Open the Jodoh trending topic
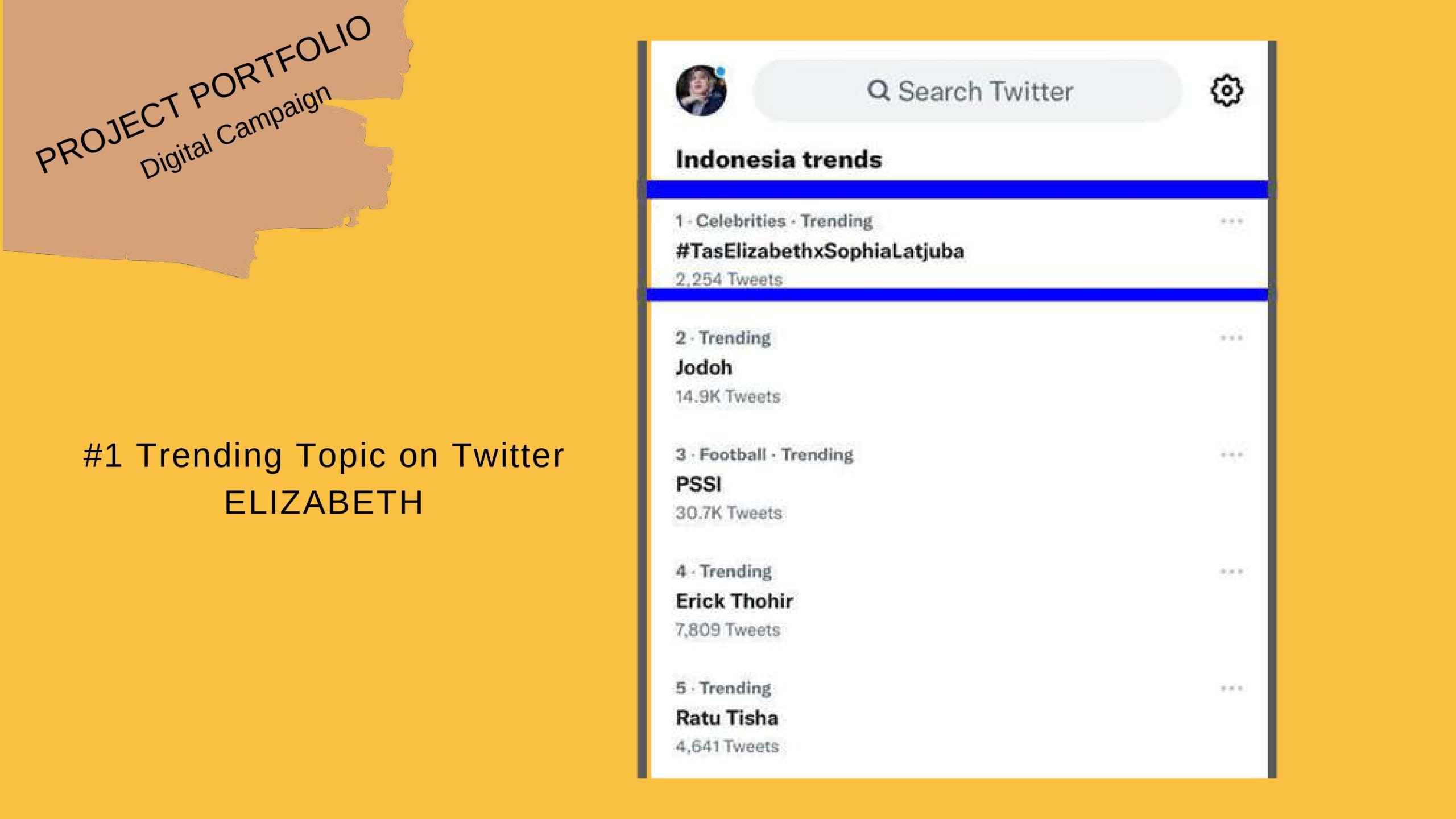 pyautogui.click(x=704, y=368)
